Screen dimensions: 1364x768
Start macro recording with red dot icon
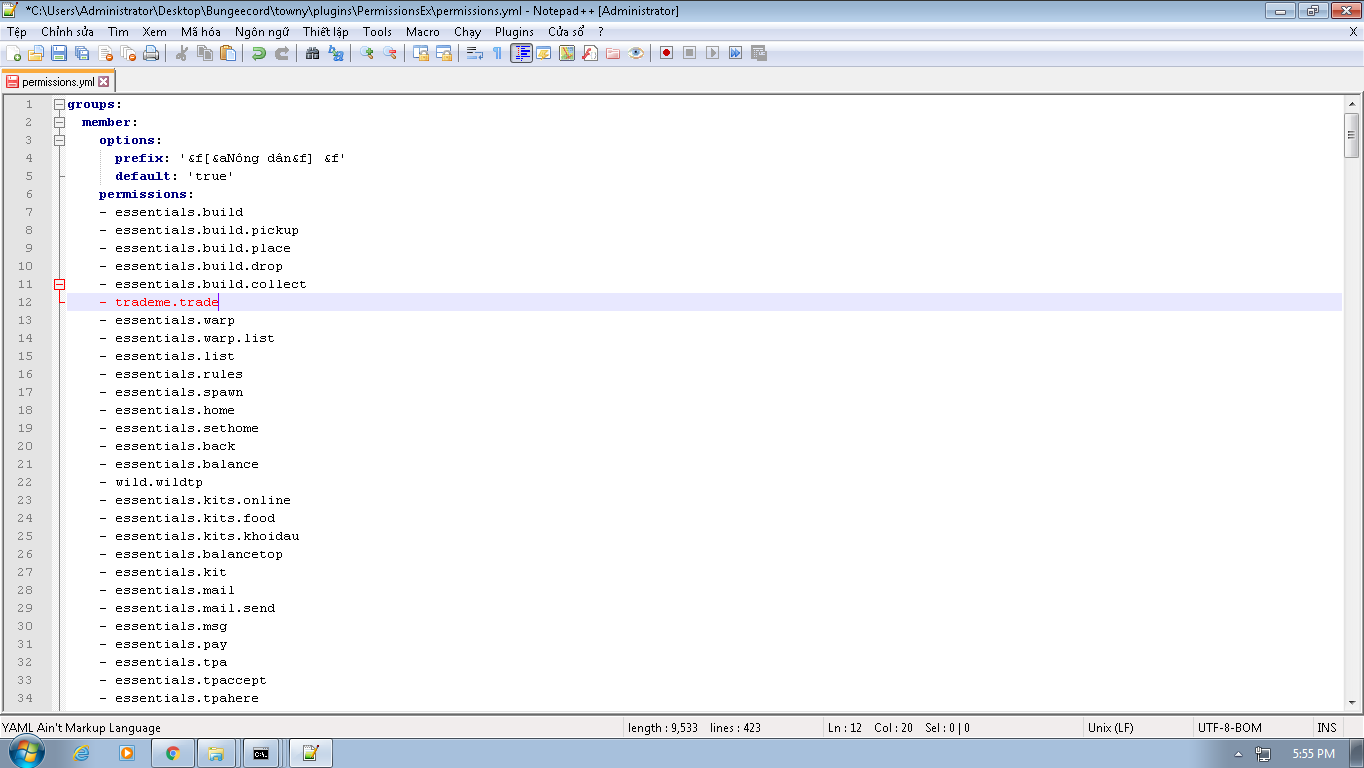coord(666,53)
